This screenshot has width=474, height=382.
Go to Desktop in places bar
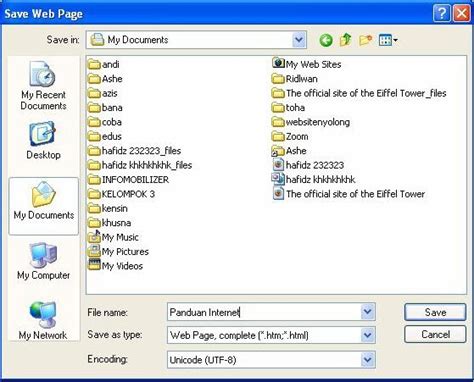[x=43, y=141]
